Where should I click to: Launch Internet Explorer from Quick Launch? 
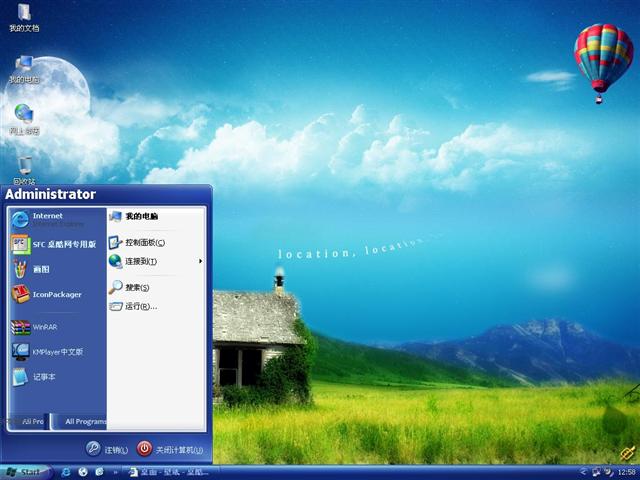65,472
